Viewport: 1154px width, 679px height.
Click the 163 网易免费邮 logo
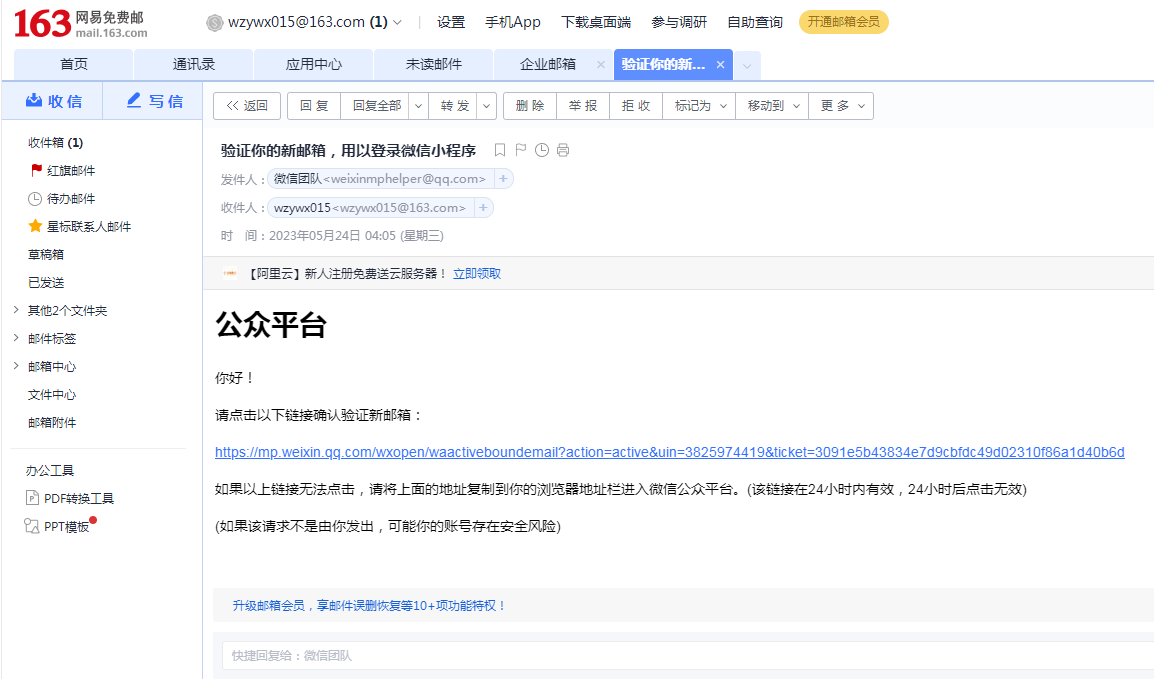click(x=80, y=24)
